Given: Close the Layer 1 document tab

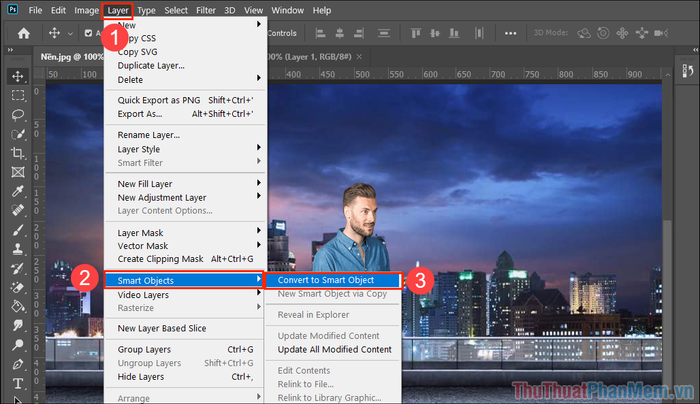Looking at the screenshot, I should [359, 57].
